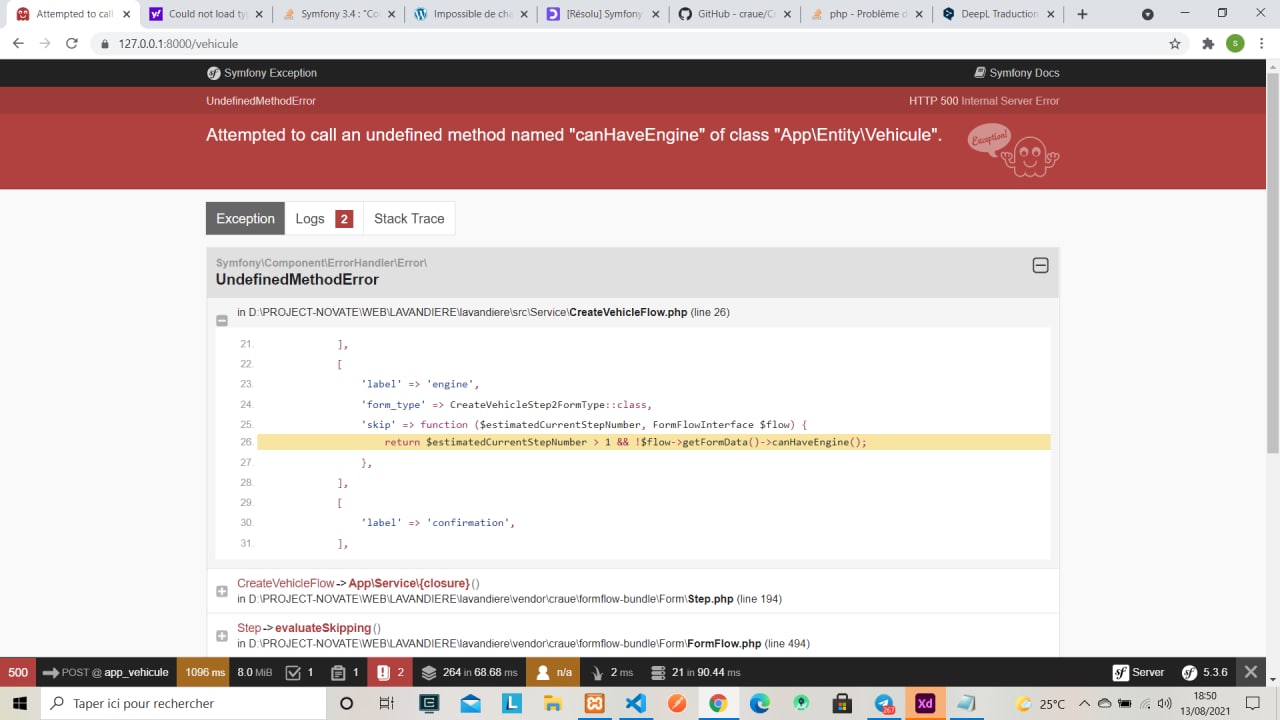Open the security user panel showing n/a
Viewport: 1280px width, 720px height.
click(553, 672)
